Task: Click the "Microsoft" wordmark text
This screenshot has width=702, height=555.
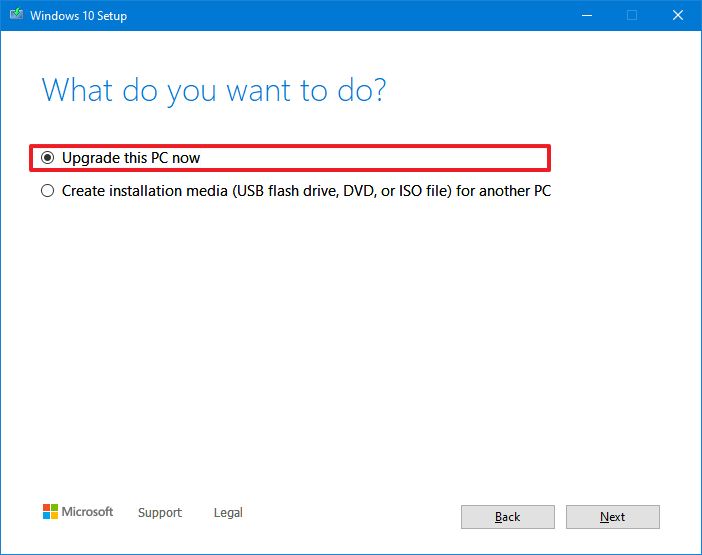Action: tap(88, 512)
